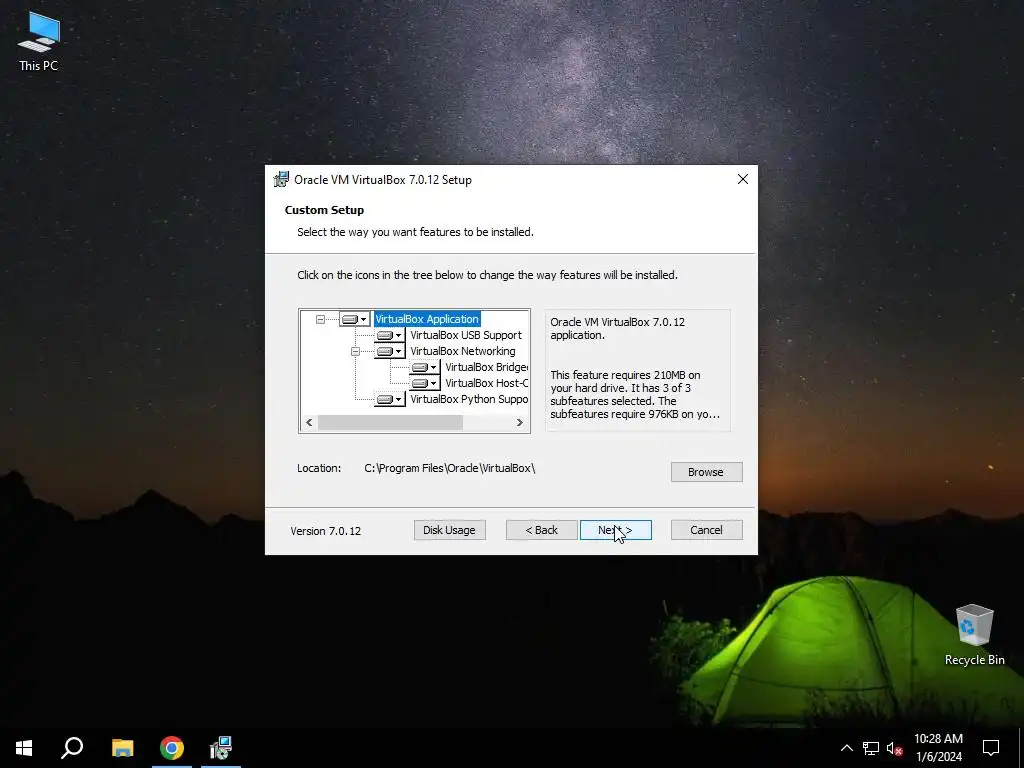Select the VirtualBox Python Support tree item
The width and height of the screenshot is (1024, 768).
[x=469, y=399]
